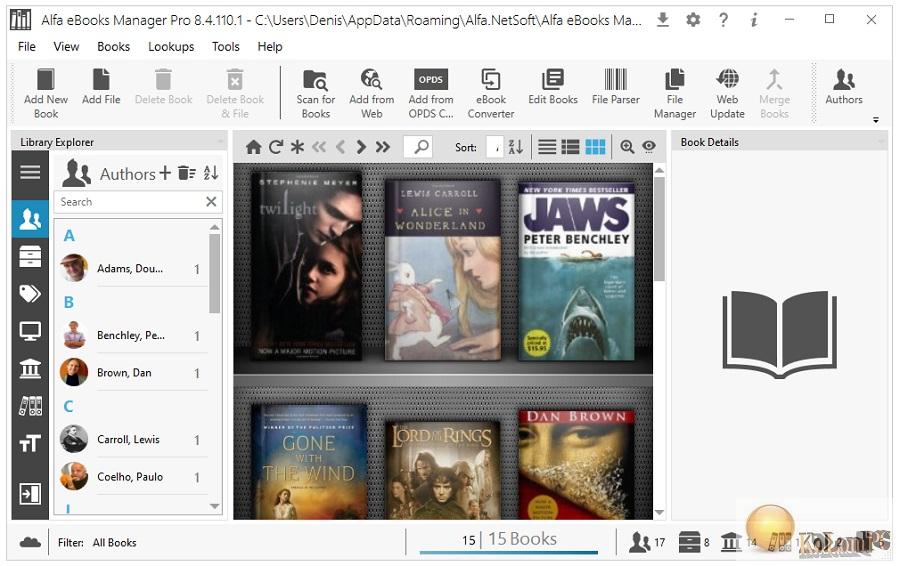The width and height of the screenshot is (900, 566).
Task: Delete author using the trash list icon
Action: point(187,173)
